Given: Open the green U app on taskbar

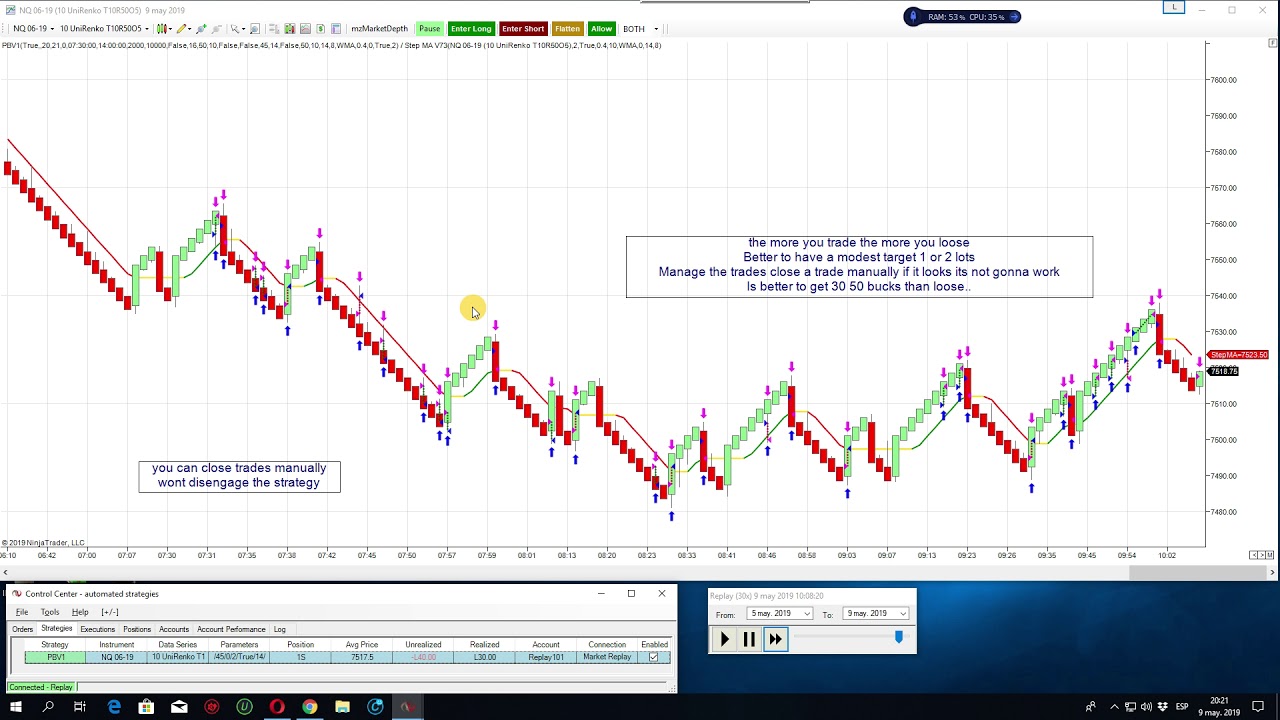Looking at the screenshot, I should (244, 707).
